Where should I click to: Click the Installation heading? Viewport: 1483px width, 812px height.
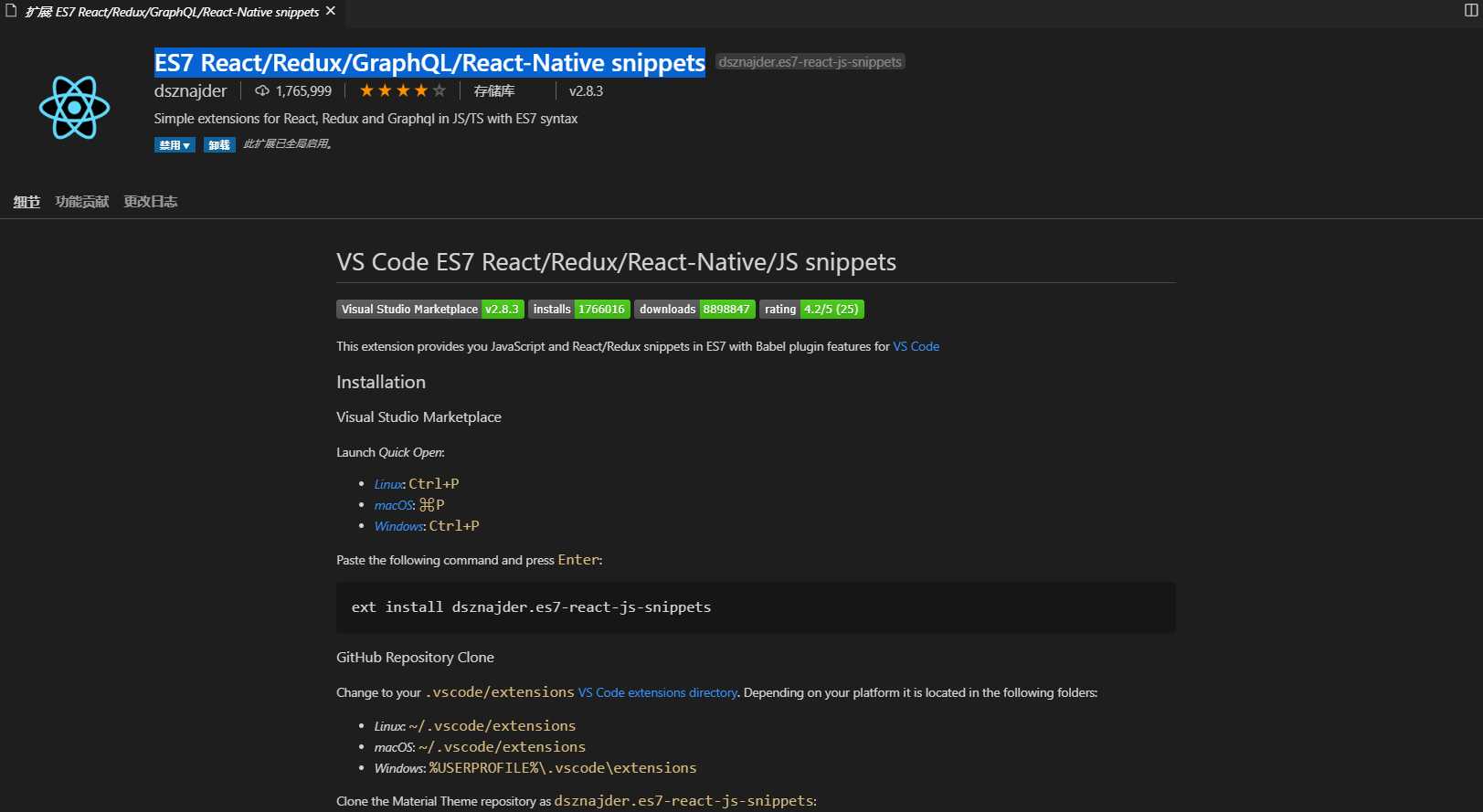coord(381,382)
